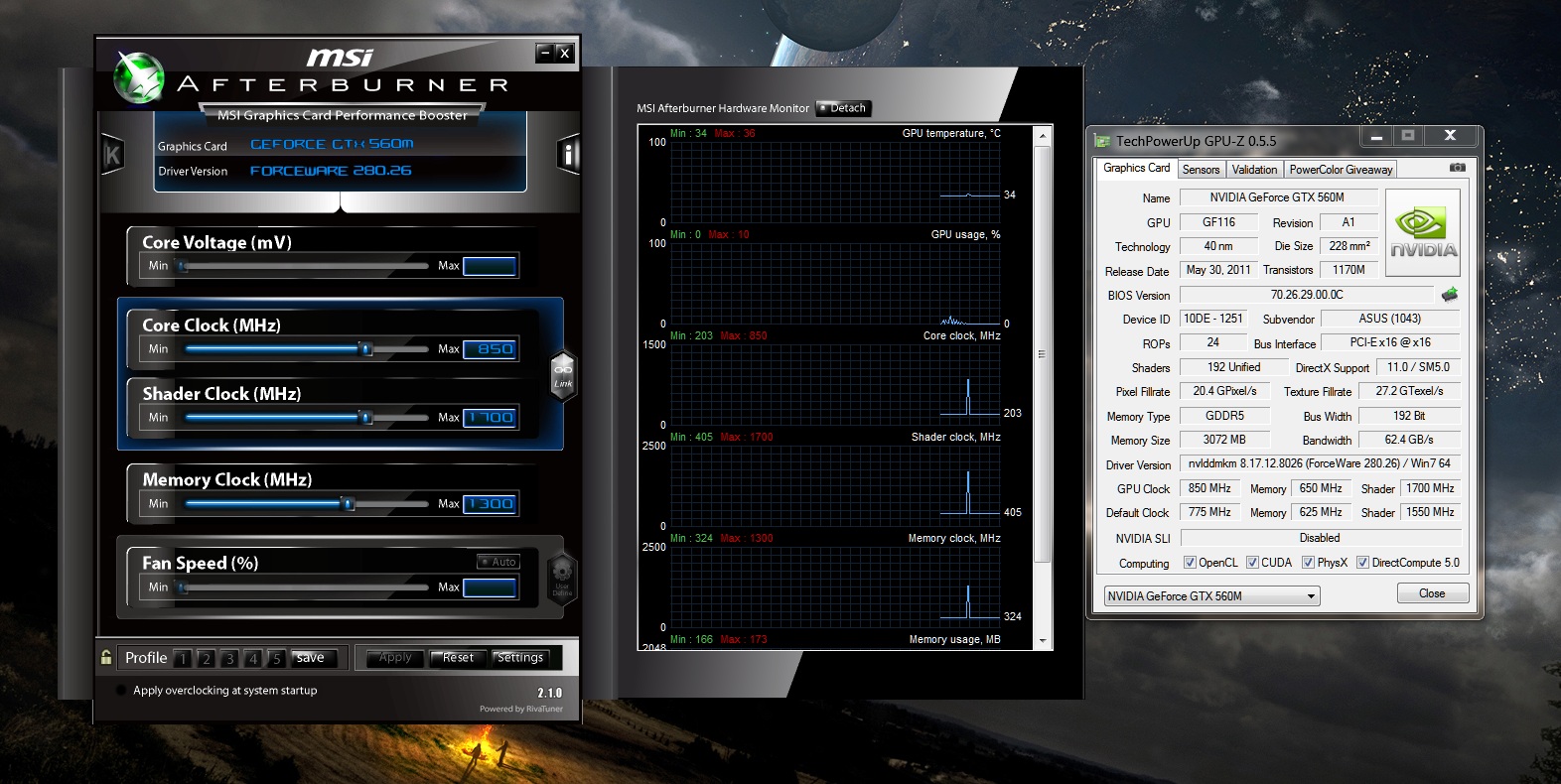Open the NVIDIA GeForce GTX 560M dropdown
The image size is (1561, 784).
pyautogui.click(x=1211, y=595)
